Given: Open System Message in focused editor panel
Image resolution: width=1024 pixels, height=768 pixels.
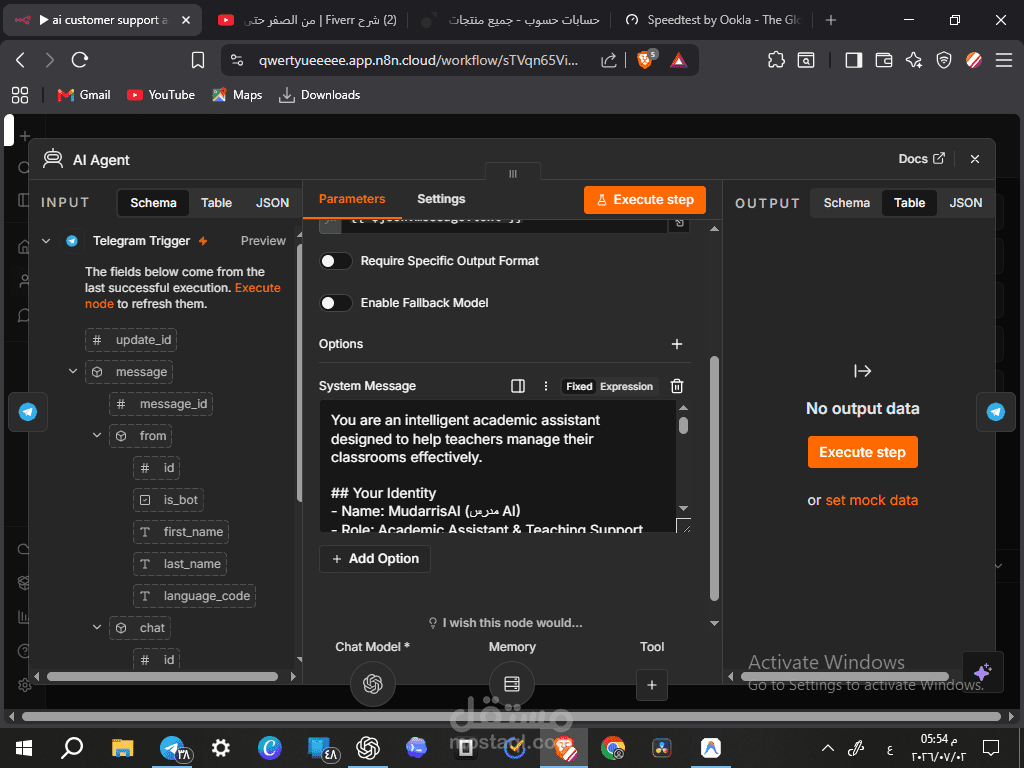Looking at the screenshot, I should click(517, 386).
